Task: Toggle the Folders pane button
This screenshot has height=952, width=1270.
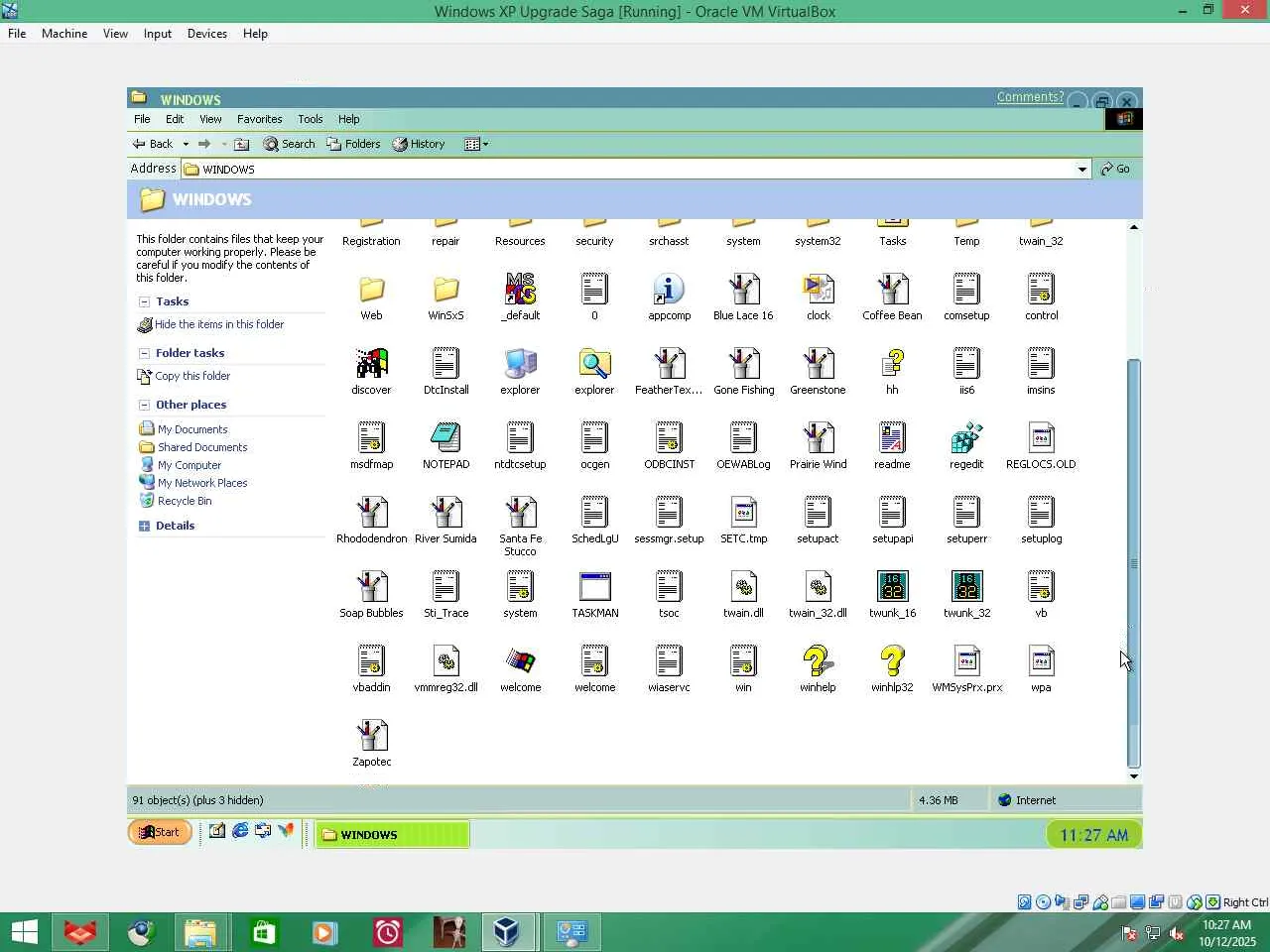Action: 353,144
